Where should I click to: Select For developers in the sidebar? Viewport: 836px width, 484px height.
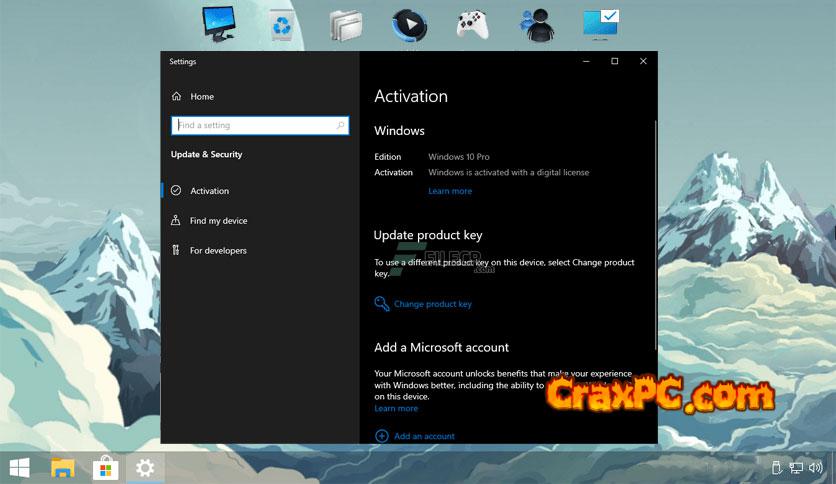218,251
